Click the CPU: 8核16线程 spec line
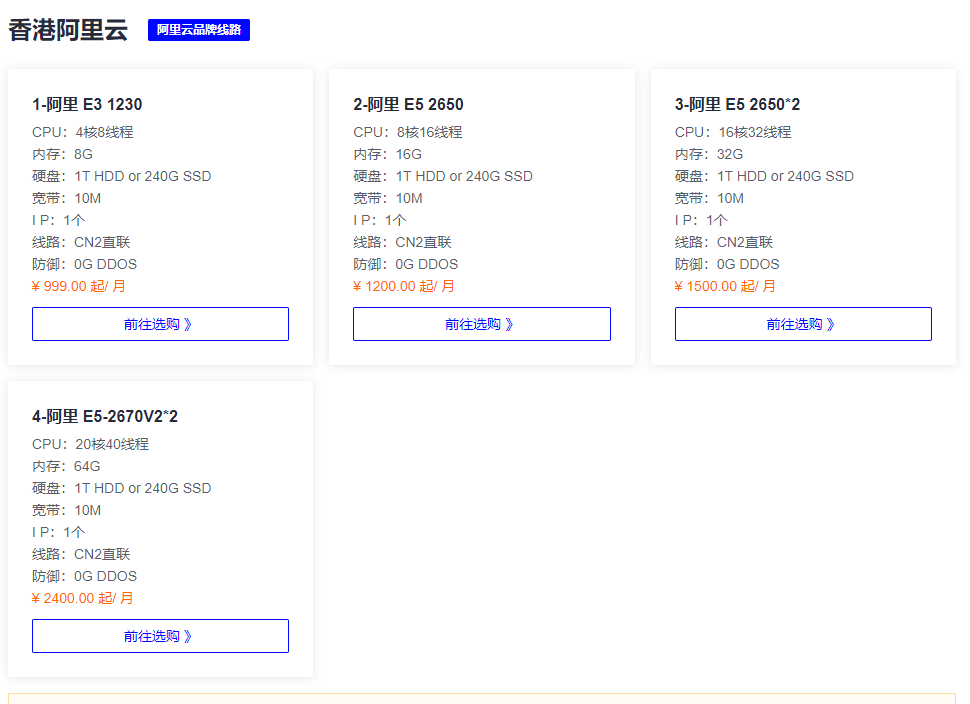Image resolution: width=970 pixels, height=704 pixels. tap(408, 132)
